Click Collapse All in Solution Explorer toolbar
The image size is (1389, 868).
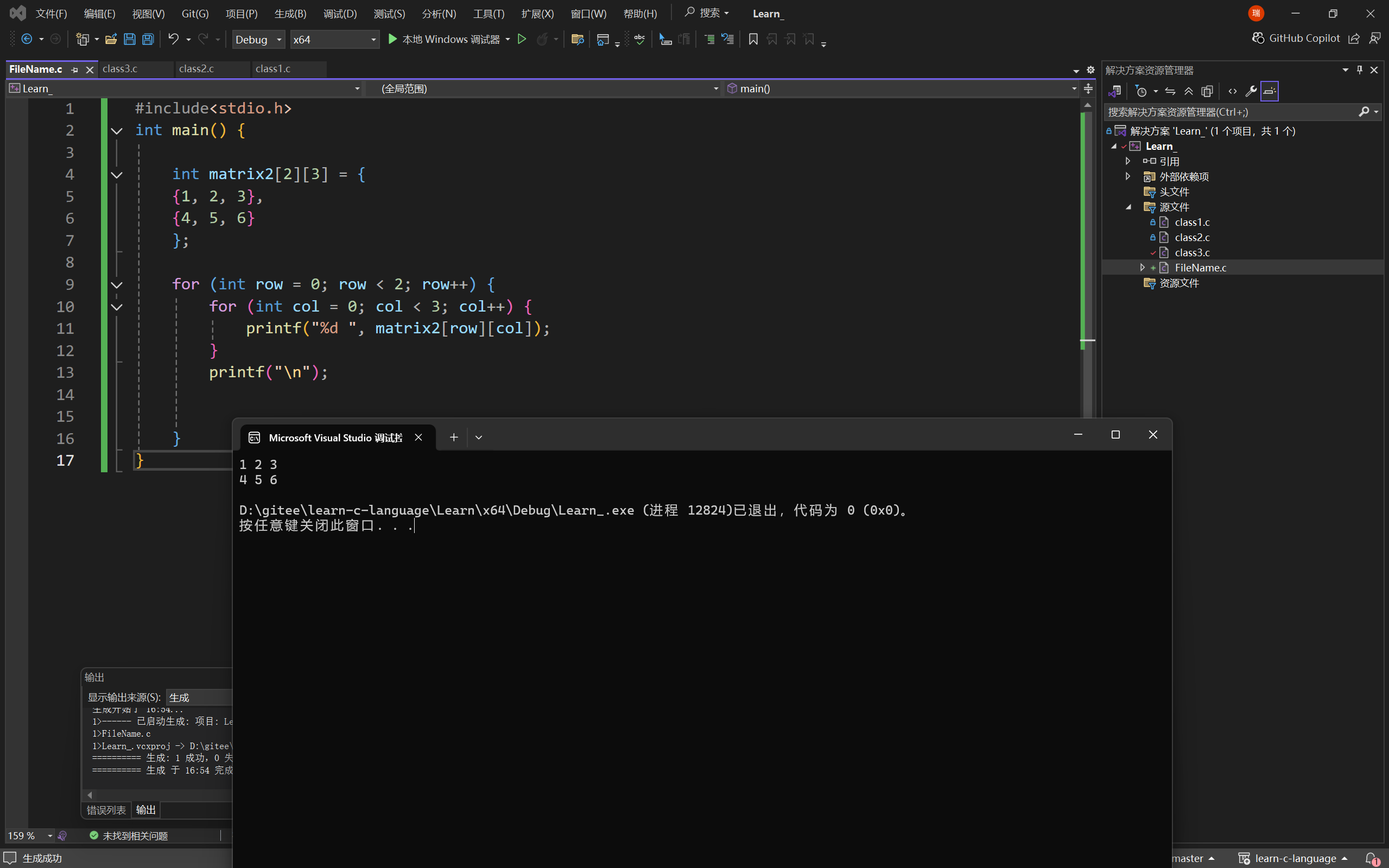1189,91
